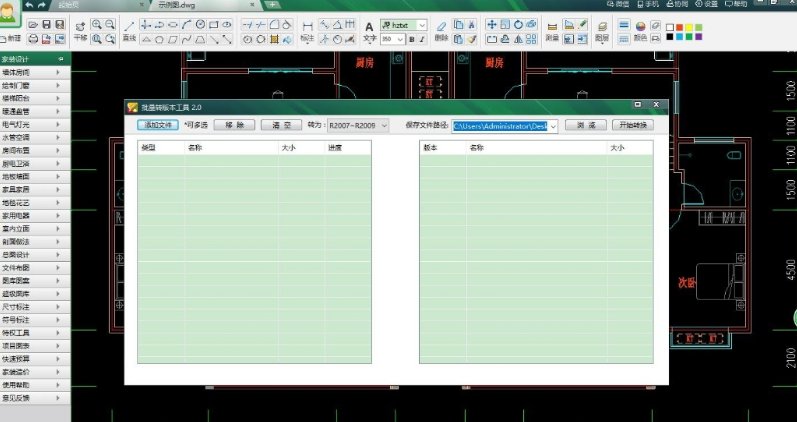797x422 pixels.
Task: Click the 名称 column header in left list
Action: 196,148
